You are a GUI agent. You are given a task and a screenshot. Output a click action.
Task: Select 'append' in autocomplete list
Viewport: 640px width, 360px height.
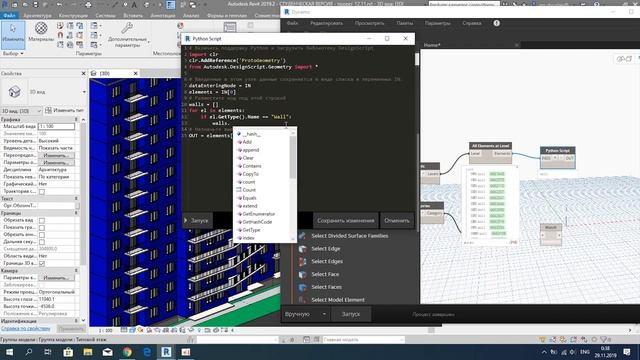click(x=251, y=150)
